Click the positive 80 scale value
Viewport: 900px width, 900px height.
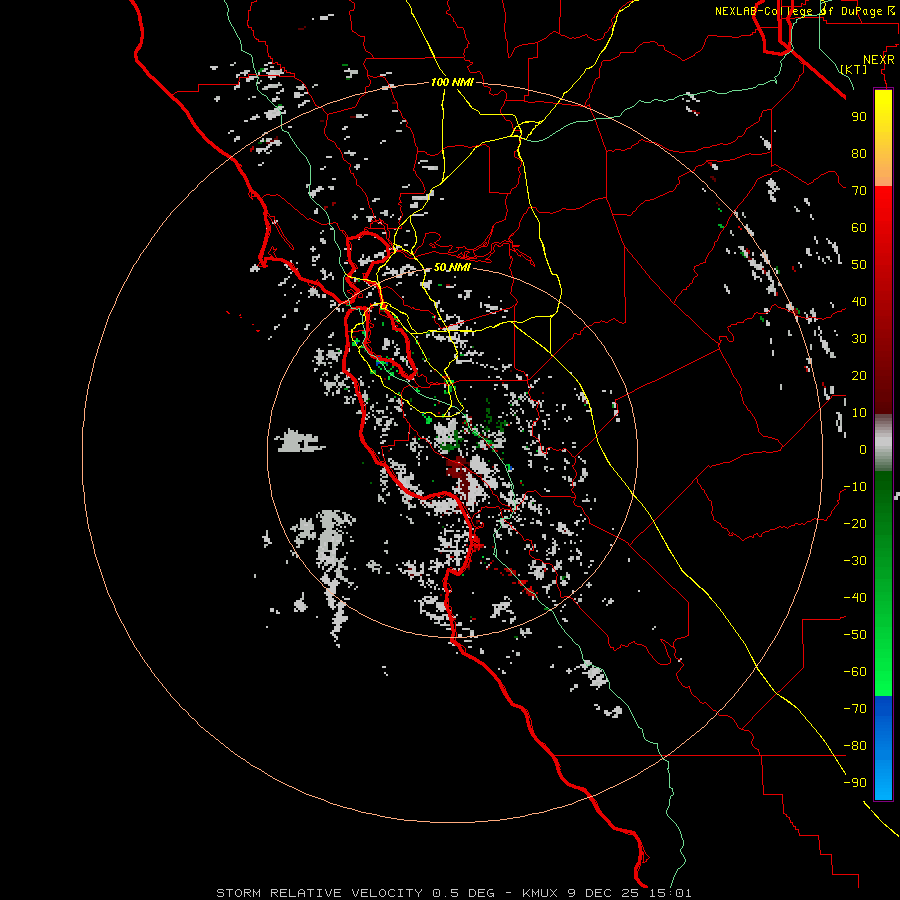coord(859,153)
